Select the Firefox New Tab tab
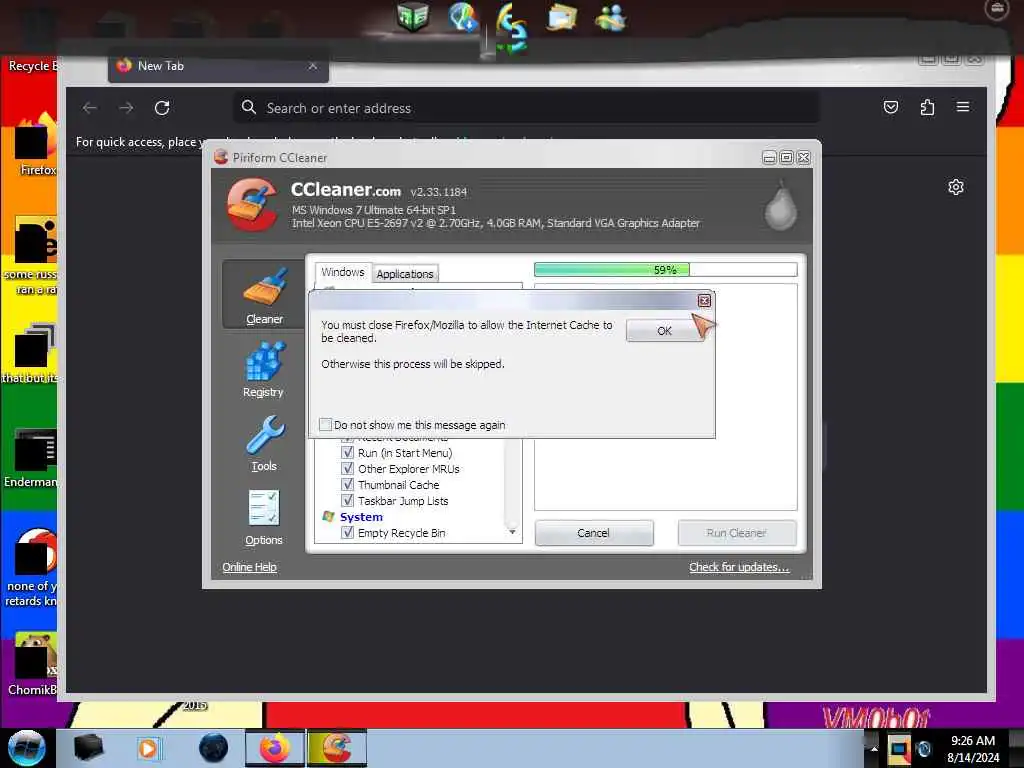This screenshot has width=1024, height=768. pyautogui.click(x=218, y=66)
